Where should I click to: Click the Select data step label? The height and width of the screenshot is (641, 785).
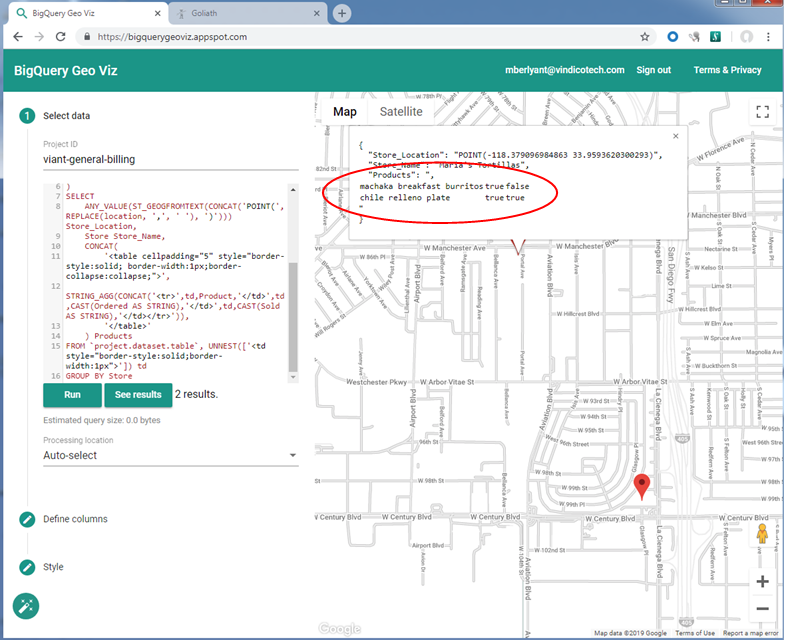click(x=67, y=116)
